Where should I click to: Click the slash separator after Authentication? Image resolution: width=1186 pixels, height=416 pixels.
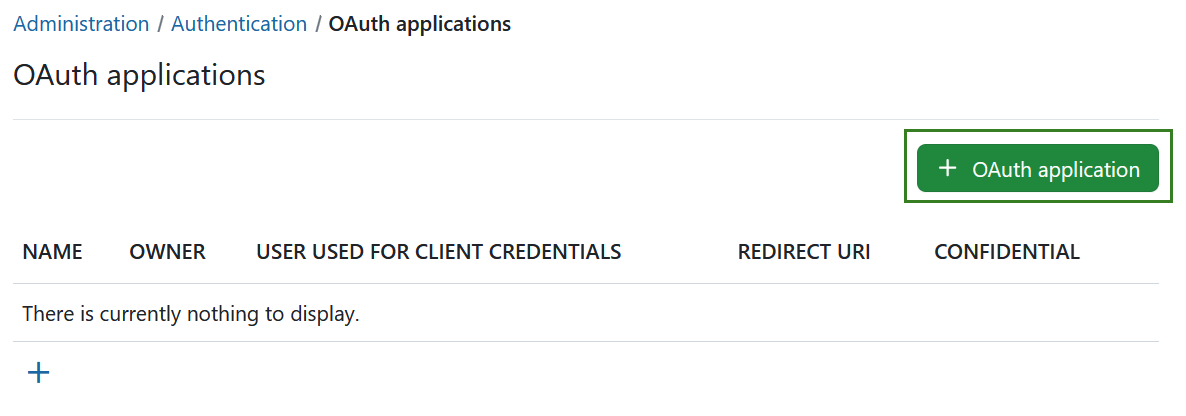[318, 24]
